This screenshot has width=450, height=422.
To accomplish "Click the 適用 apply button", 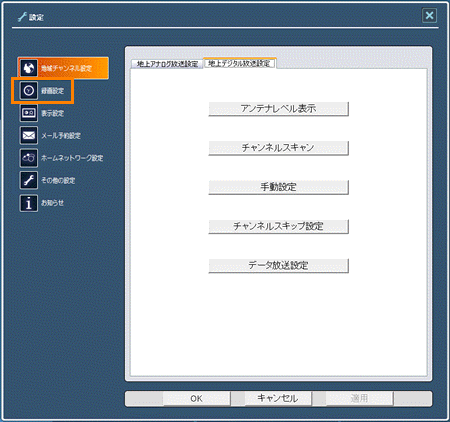I will (359, 398).
